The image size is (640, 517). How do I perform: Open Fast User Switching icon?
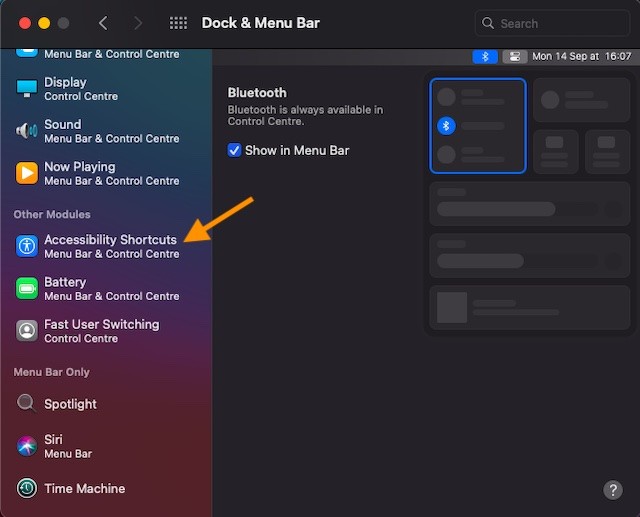tap(27, 331)
